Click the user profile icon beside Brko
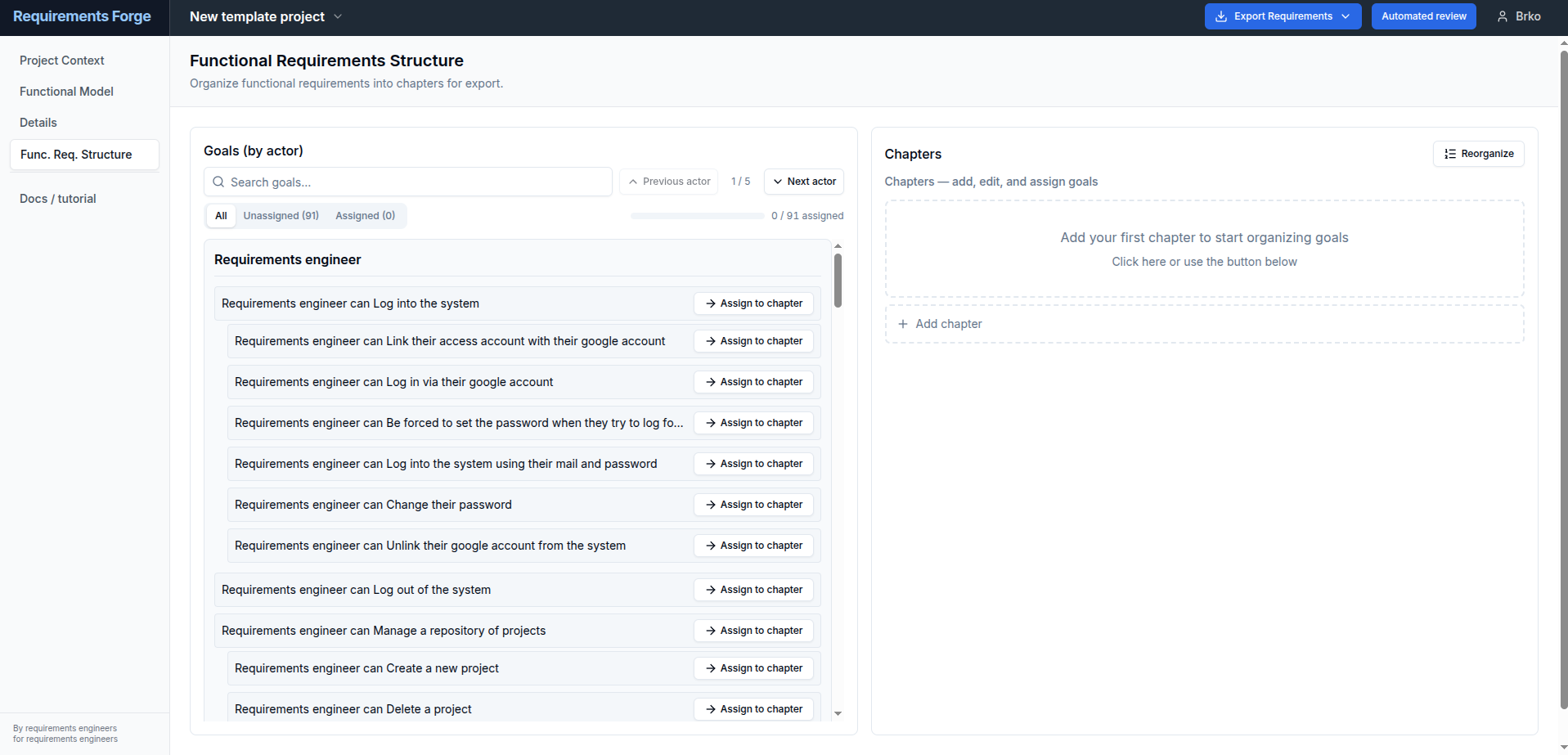Image resolution: width=1568 pixels, height=755 pixels. coord(1503,16)
